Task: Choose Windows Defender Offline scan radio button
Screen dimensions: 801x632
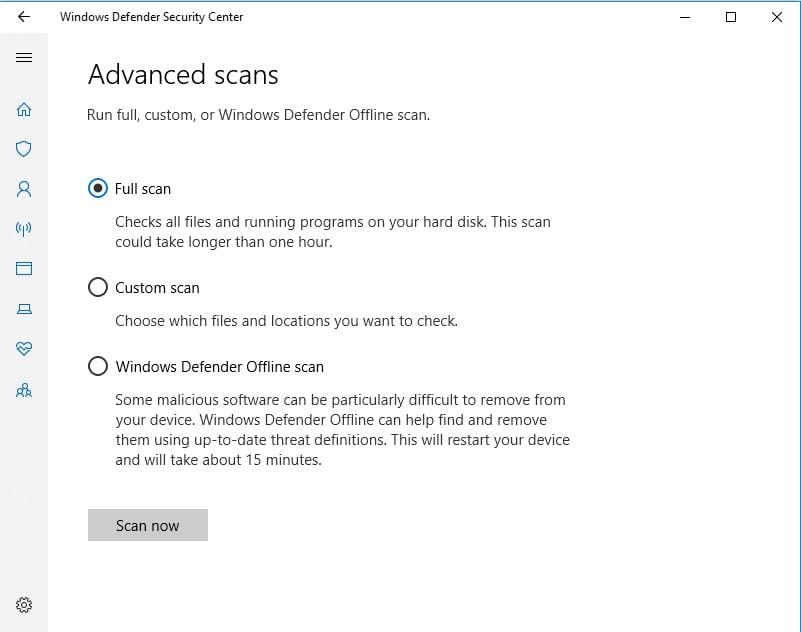Action: point(98,367)
